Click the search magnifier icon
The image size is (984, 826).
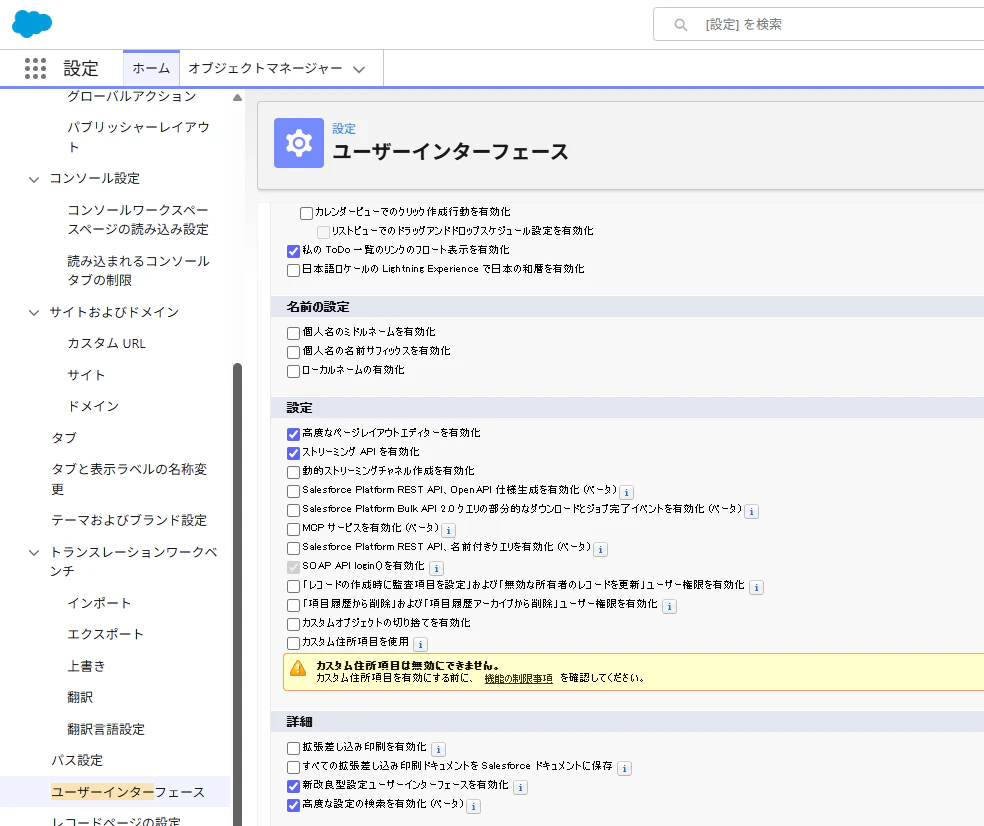(x=680, y=24)
